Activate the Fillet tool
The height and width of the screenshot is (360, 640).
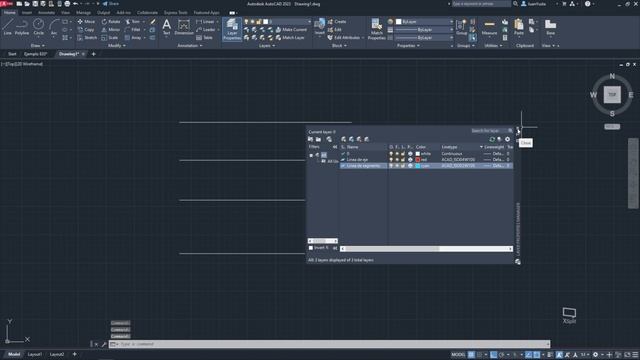coord(132,30)
